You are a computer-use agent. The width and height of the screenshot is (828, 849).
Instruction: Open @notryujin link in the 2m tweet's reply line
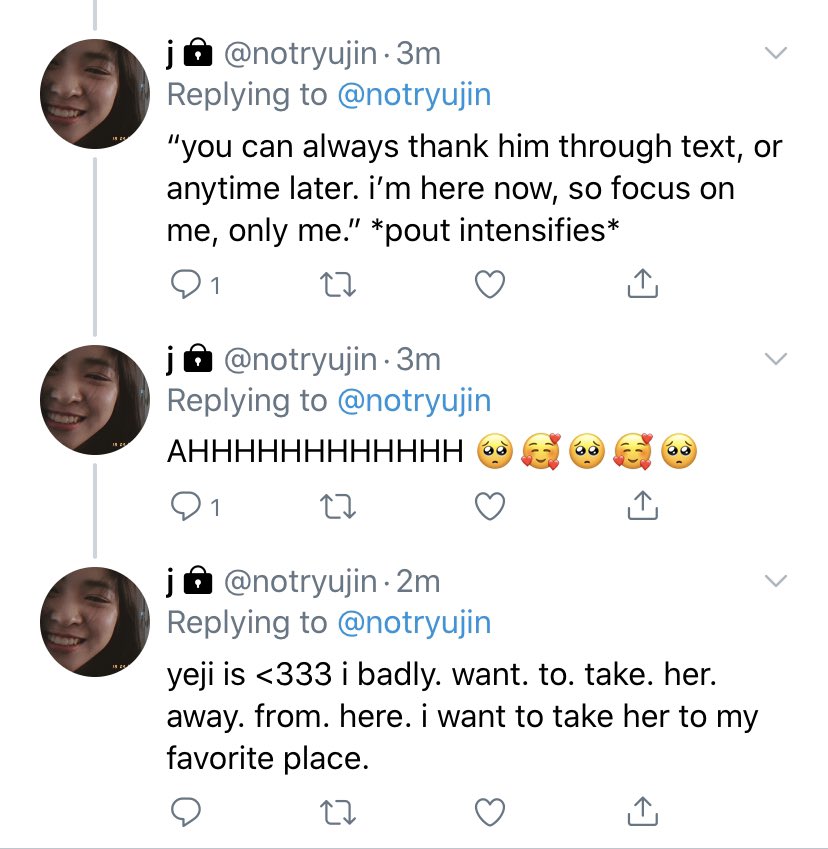pos(414,623)
